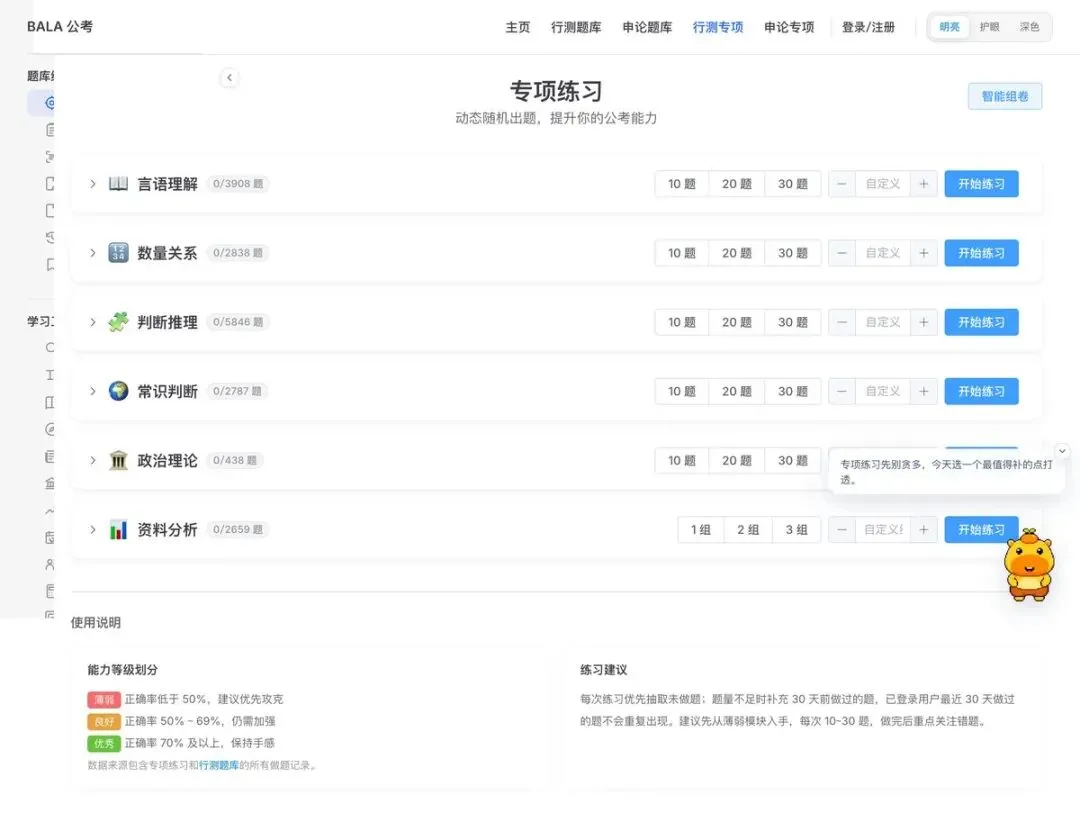This screenshot has height=840, width=1080.
Task: Start practice for 判断推理
Action: point(981,322)
